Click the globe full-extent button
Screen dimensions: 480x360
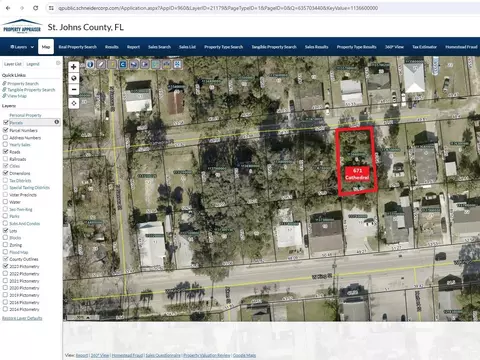[x=74, y=78]
